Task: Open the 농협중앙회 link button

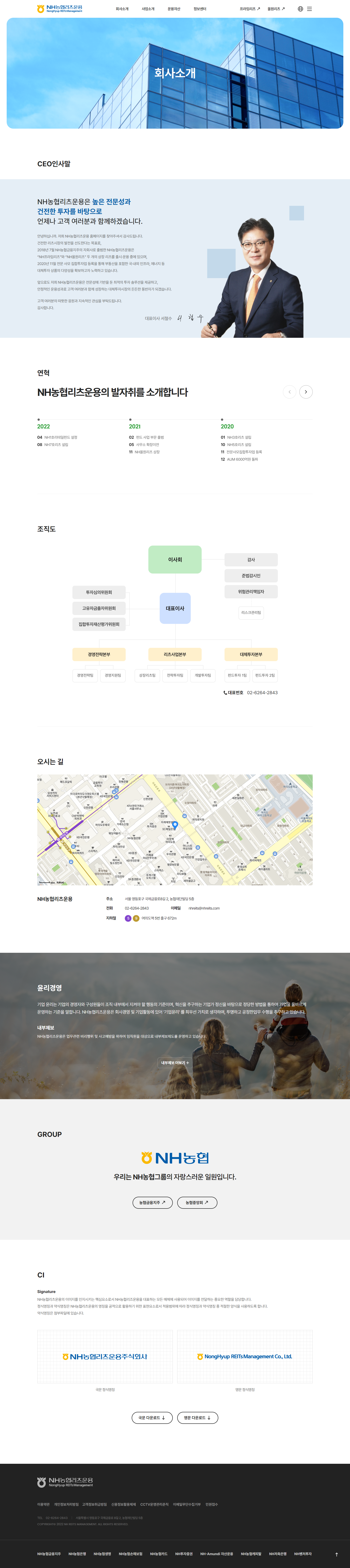Action: (197, 1203)
